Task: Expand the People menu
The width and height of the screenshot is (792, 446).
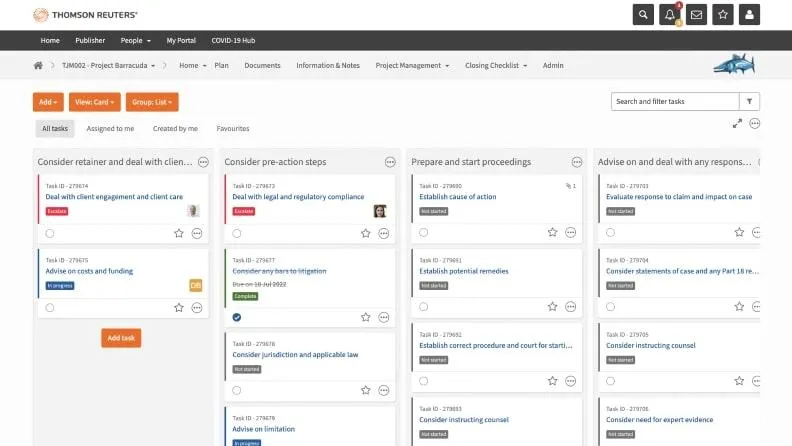Action: 135,40
